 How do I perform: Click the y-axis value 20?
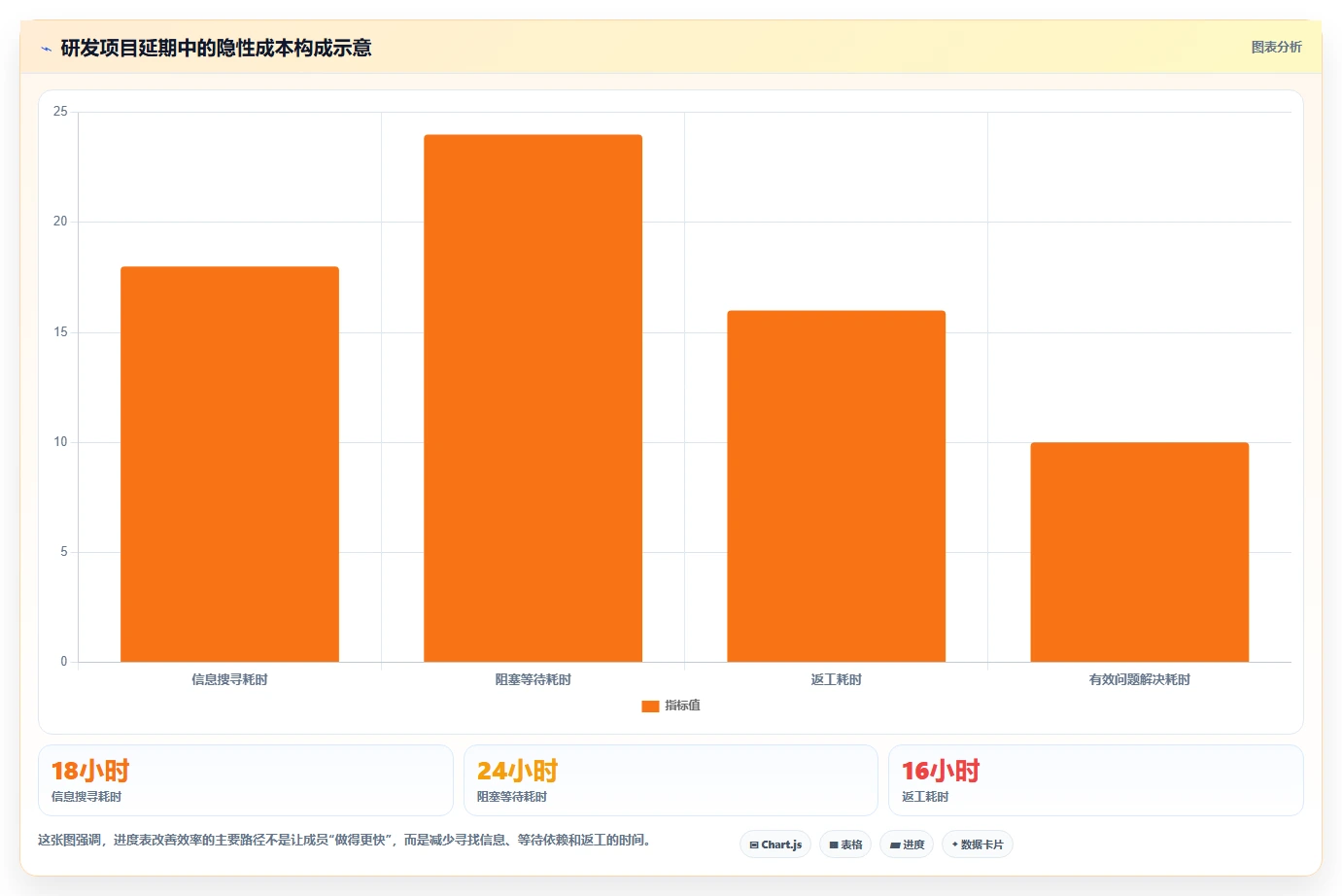click(60, 222)
